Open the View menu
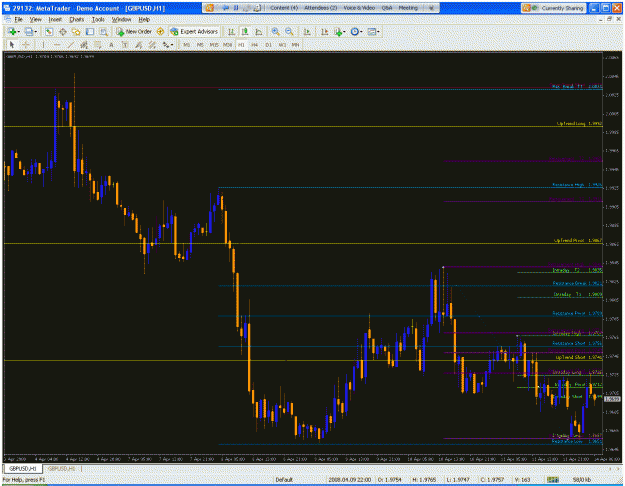 point(35,19)
